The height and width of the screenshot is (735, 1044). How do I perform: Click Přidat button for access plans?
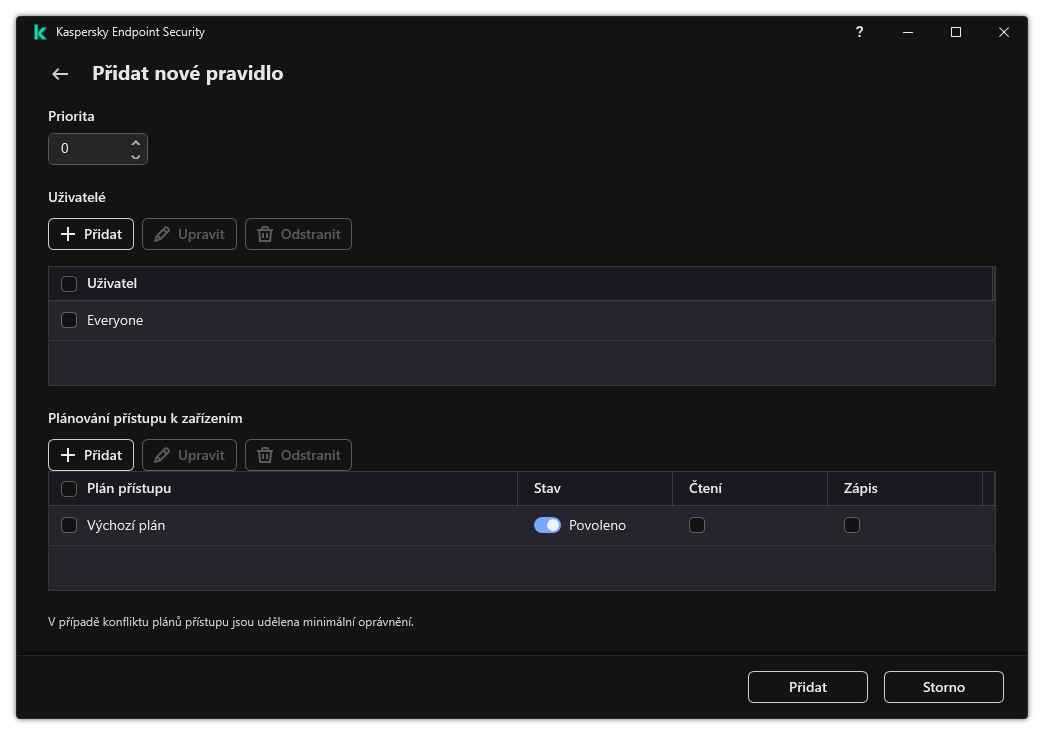click(91, 455)
